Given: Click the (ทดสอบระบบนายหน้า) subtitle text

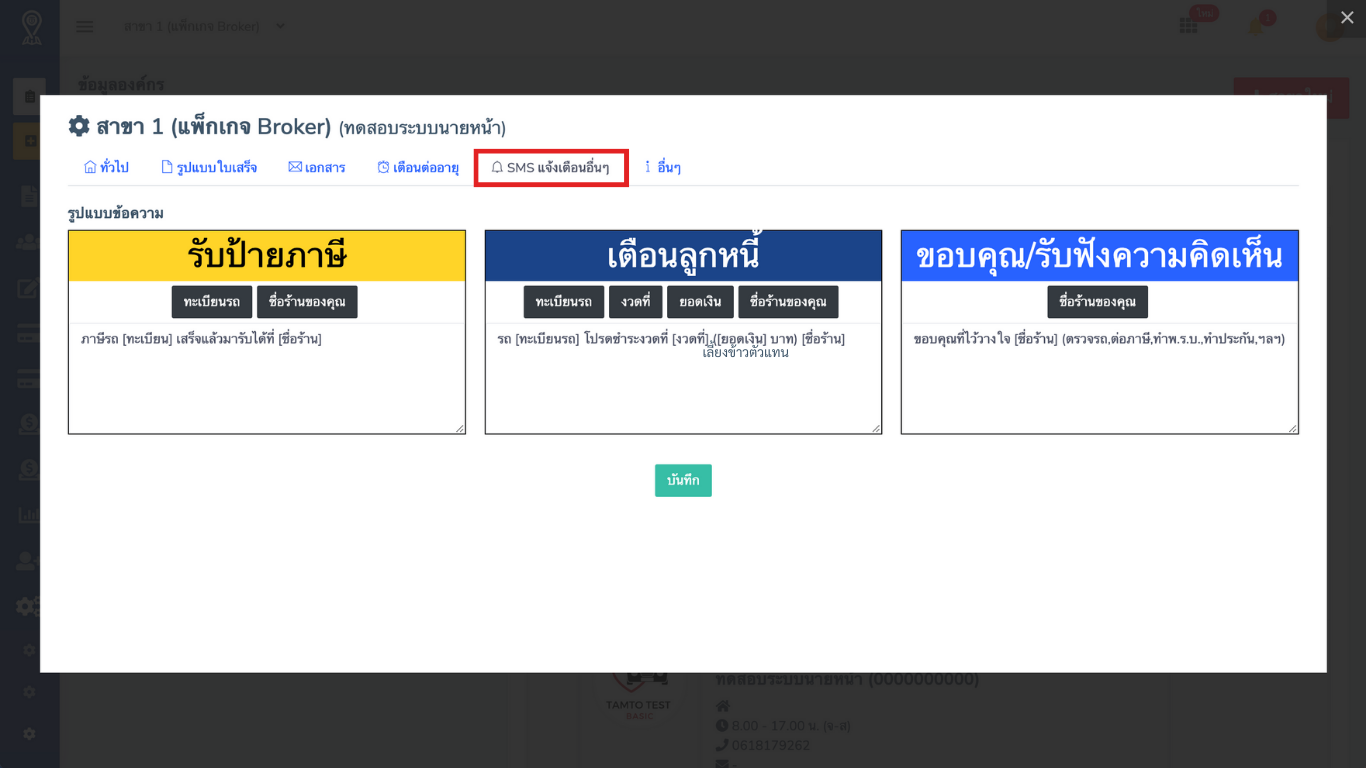Looking at the screenshot, I should (422, 128).
